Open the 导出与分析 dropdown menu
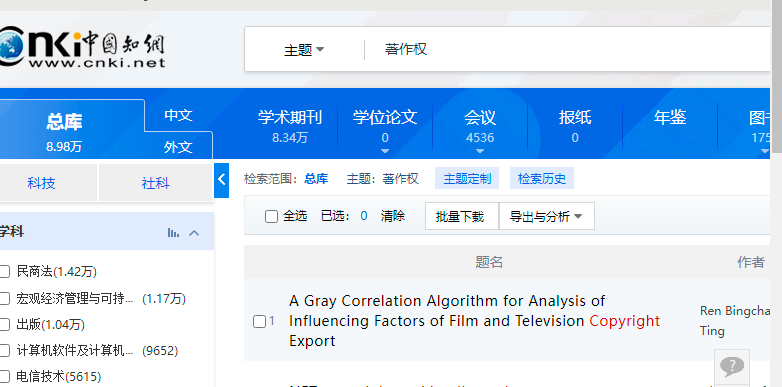The height and width of the screenshot is (387, 782). pos(547,216)
